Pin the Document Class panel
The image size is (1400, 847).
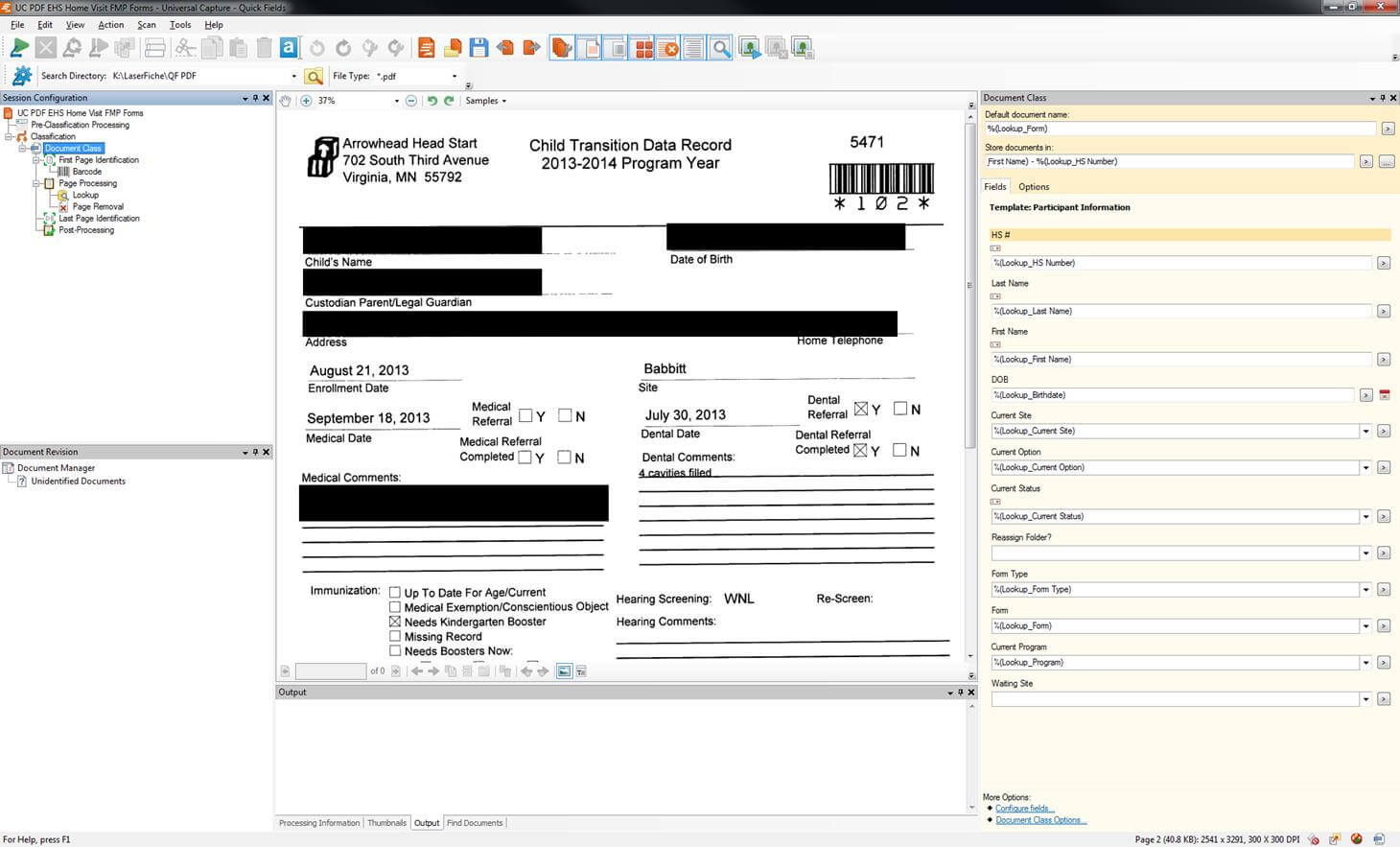point(1382,98)
